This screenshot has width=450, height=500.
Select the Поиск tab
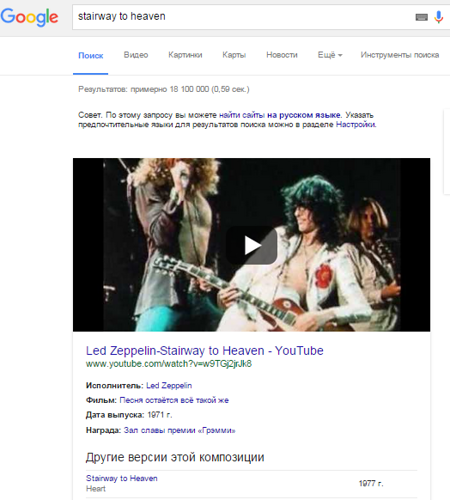coord(91,55)
